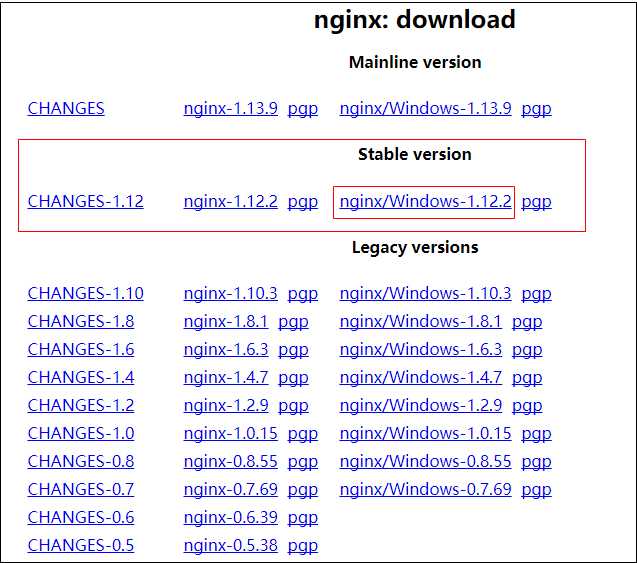Viewport: 637px width, 563px height.
Task: Open pgp signature for nginx-0.8.55
Action: (303, 462)
